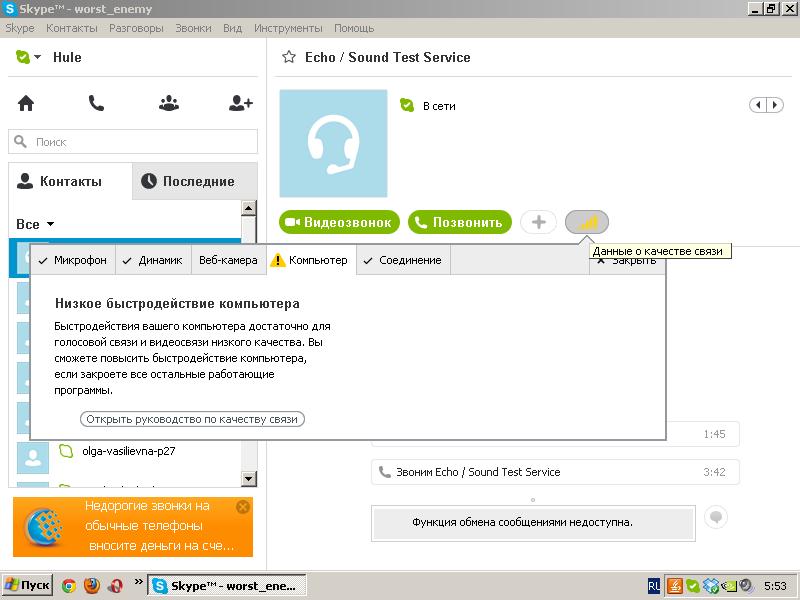This screenshot has width=800, height=600.
Task: Click the green Позвонить call button
Action: [460, 222]
